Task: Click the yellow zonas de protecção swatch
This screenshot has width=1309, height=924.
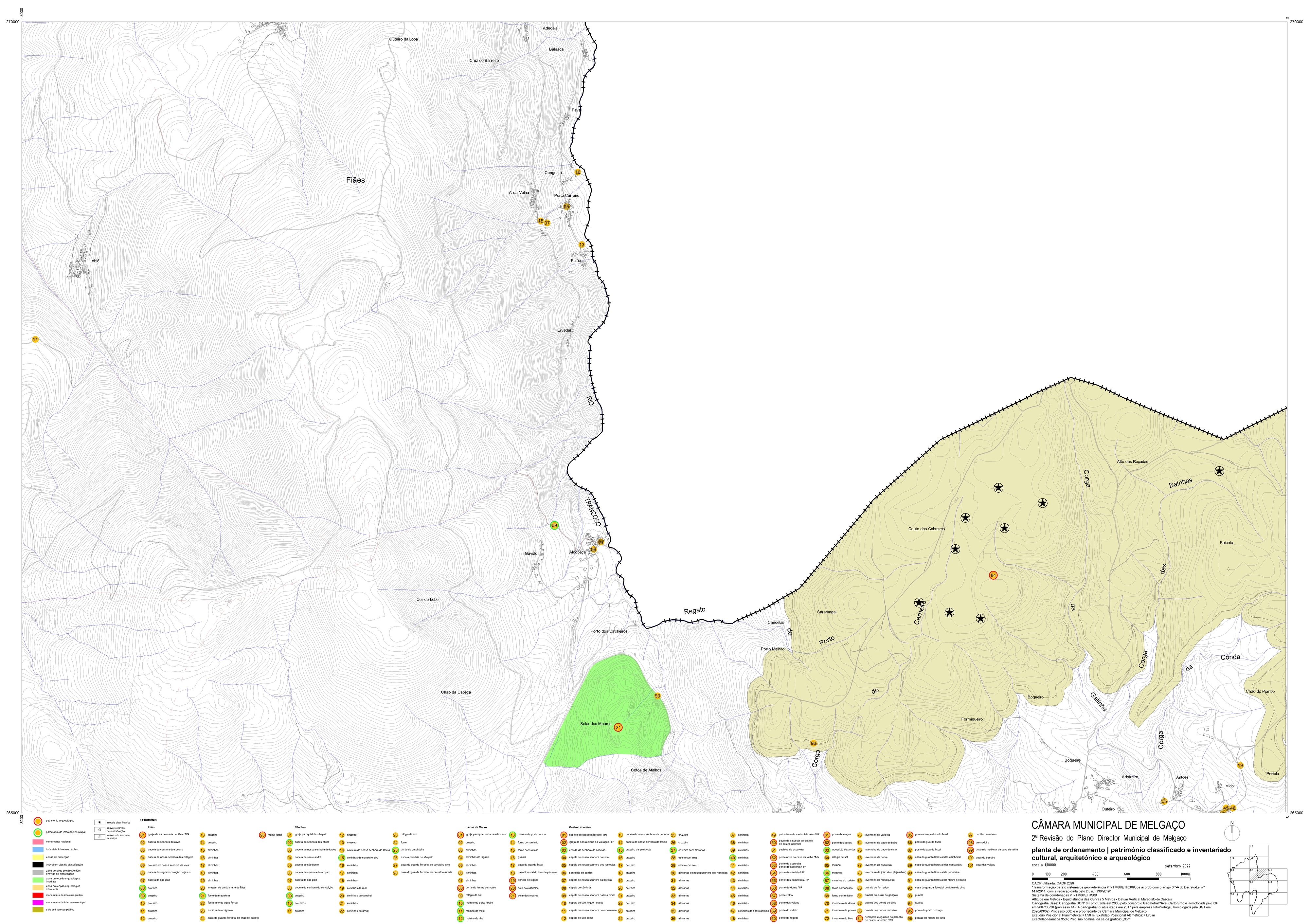Action: [x=38, y=857]
